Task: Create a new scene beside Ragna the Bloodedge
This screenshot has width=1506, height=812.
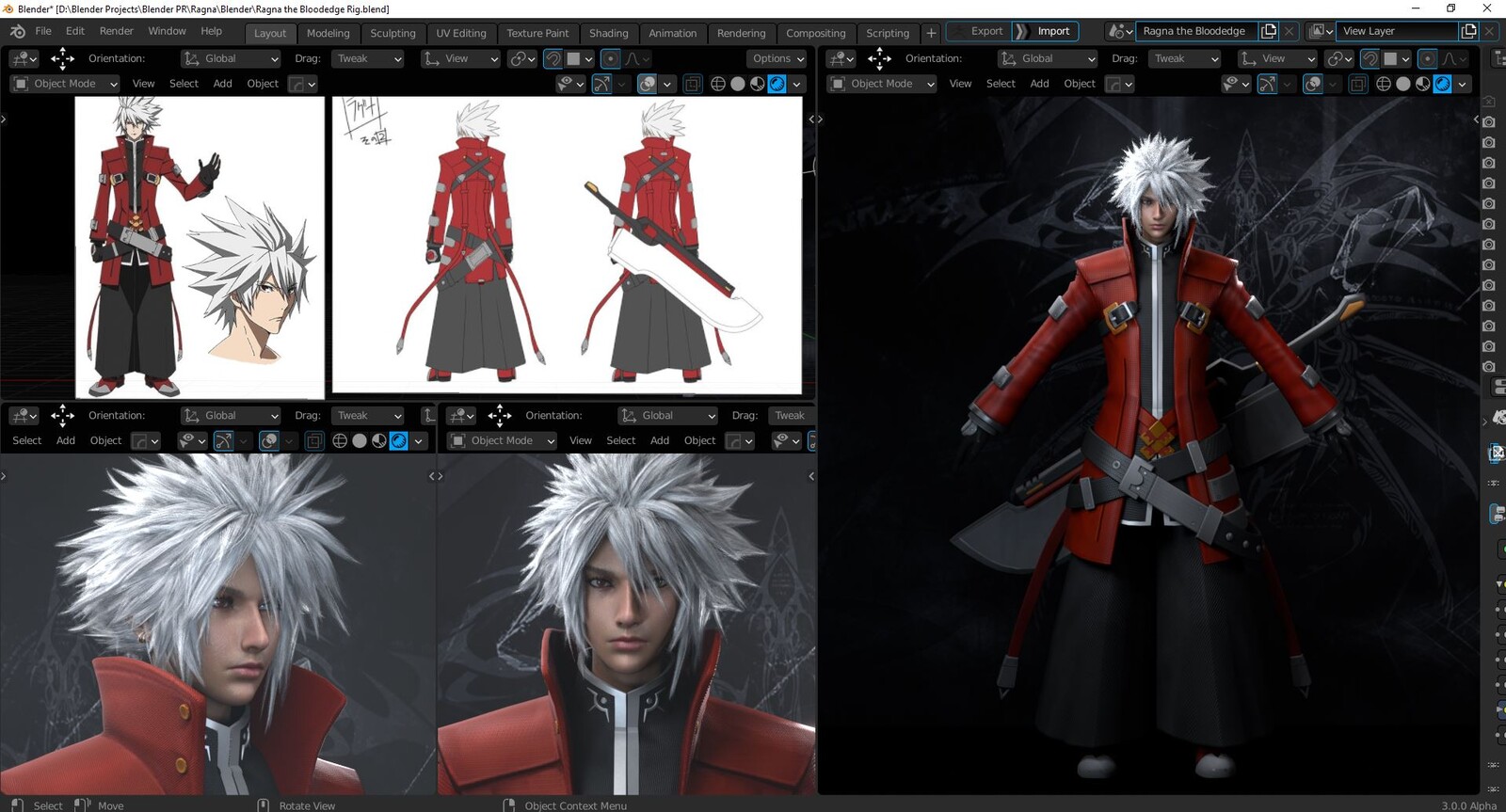Action: 1269,31
